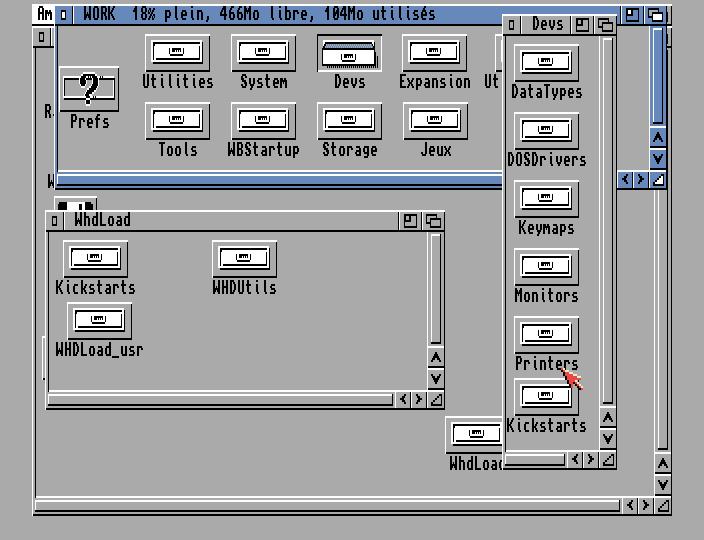Click the sizing gadget of the WORK window
Screen dimensions: 704x540
[x=658, y=180]
